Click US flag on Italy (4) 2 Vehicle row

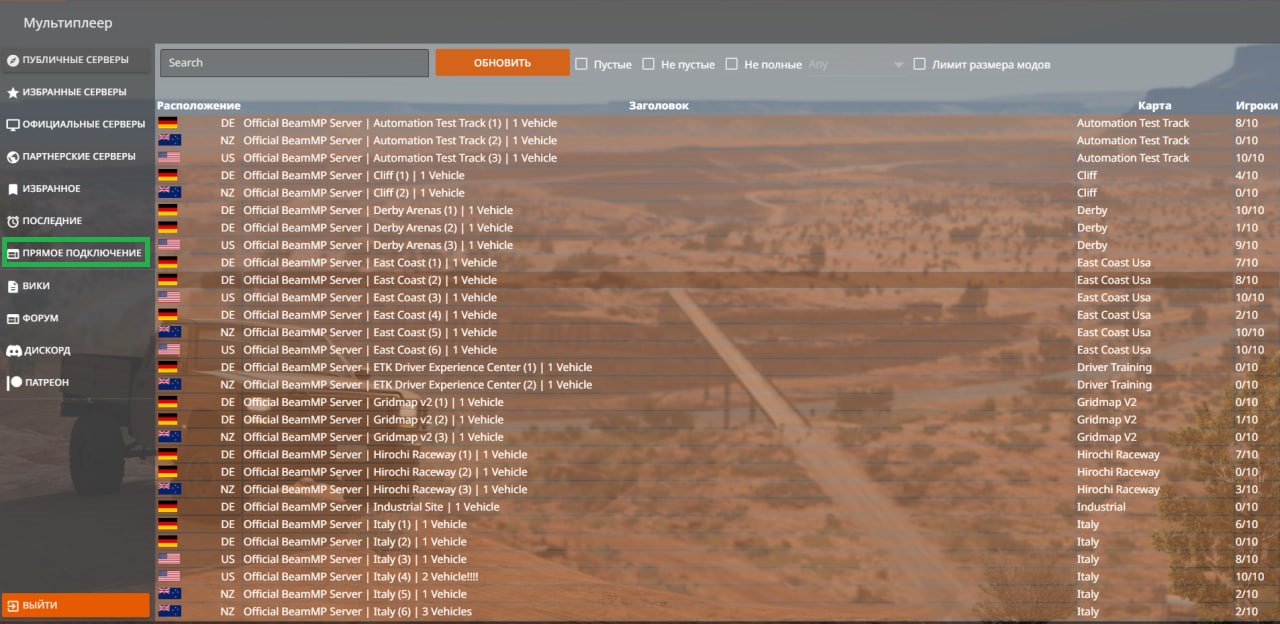point(168,577)
